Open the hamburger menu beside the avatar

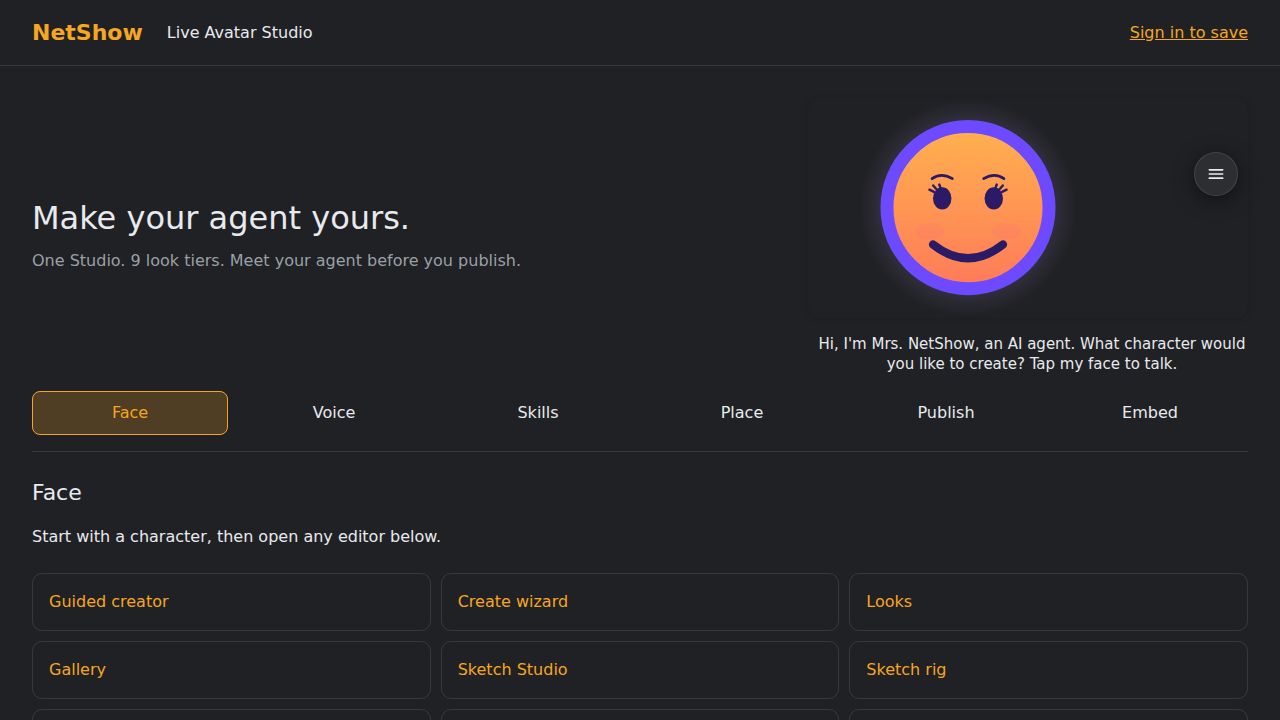click(x=1216, y=174)
